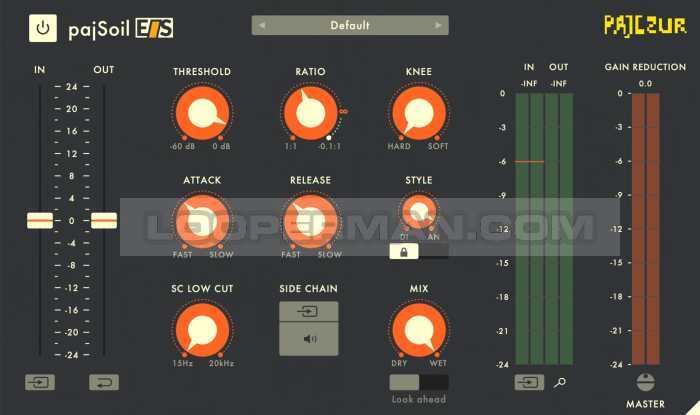
Task: Click the input button below level meters
Action: coord(529,382)
